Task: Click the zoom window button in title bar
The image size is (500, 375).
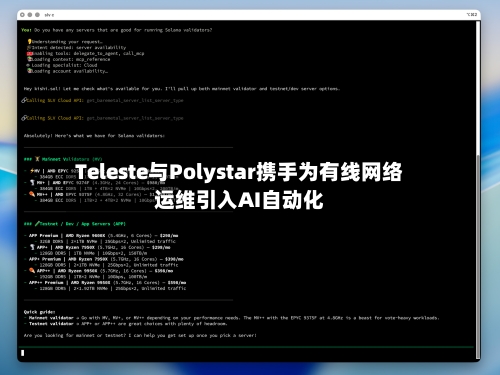Action: [x=37, y=15]
